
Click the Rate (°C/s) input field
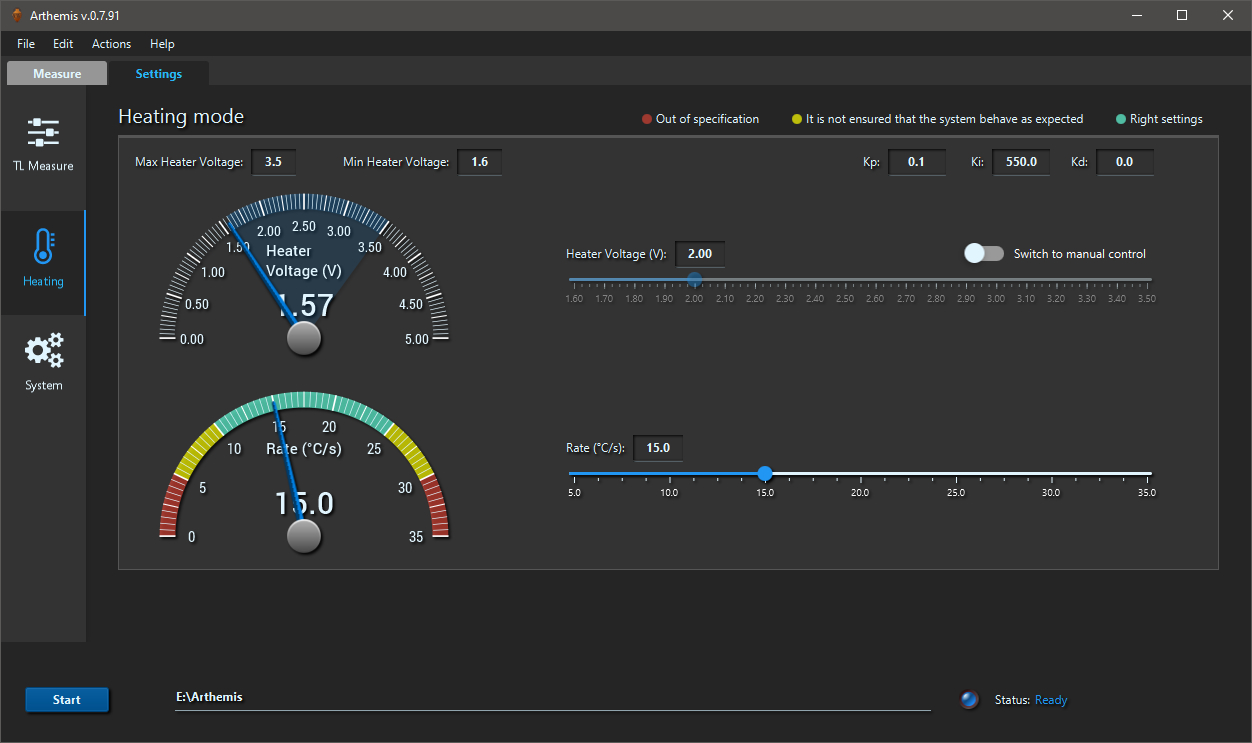point(658,448)
